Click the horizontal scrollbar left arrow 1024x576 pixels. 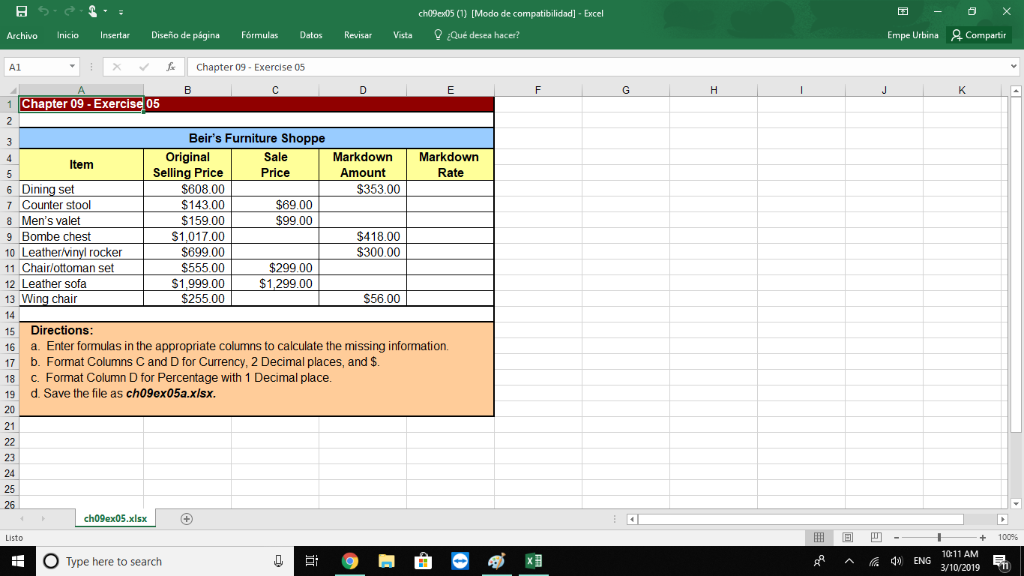[x=632, y=519]
